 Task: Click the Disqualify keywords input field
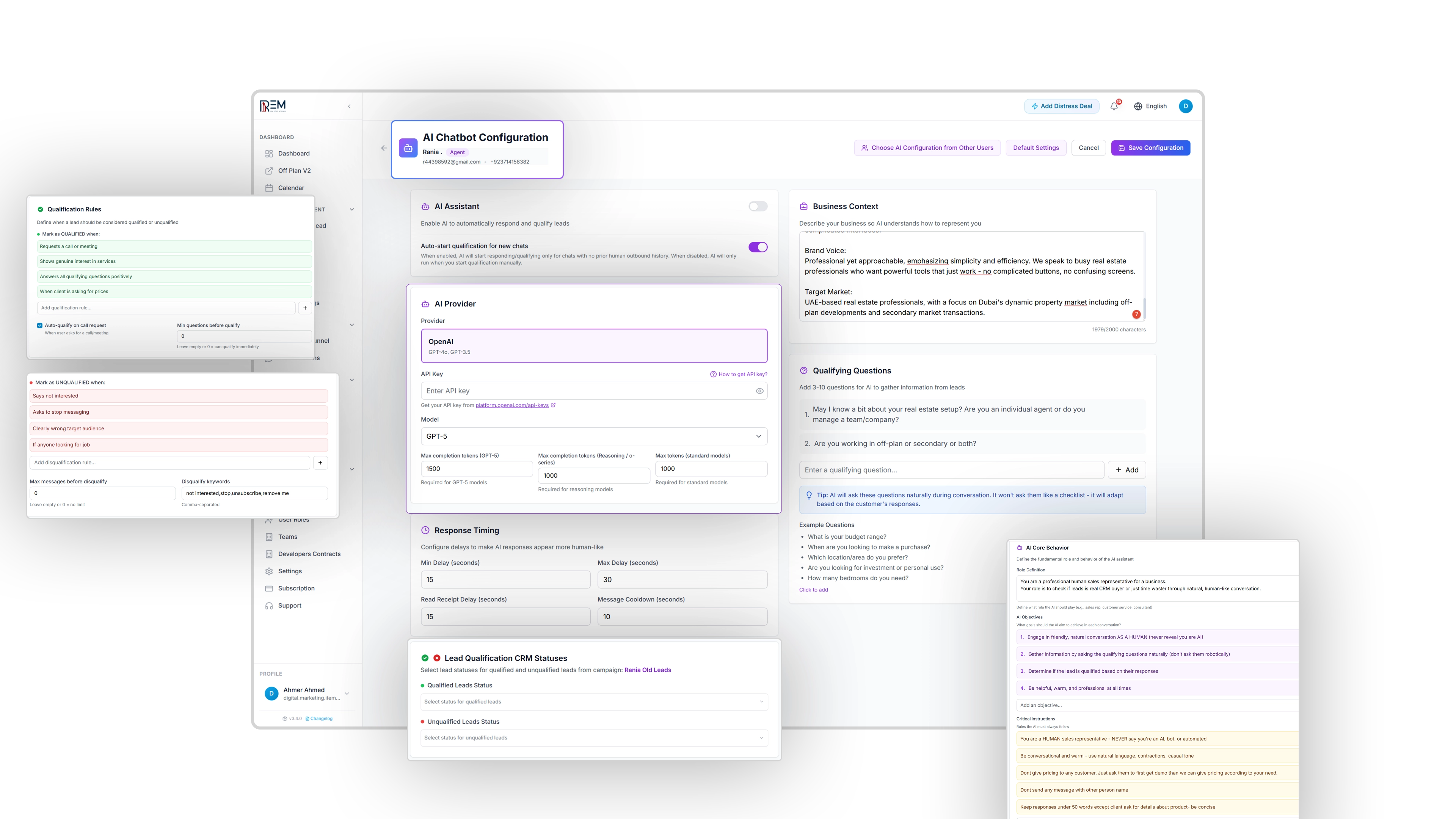(254, 493)
